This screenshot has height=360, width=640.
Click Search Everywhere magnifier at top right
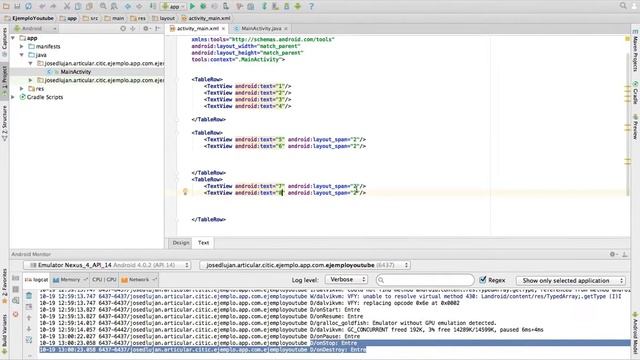point(623,6)
